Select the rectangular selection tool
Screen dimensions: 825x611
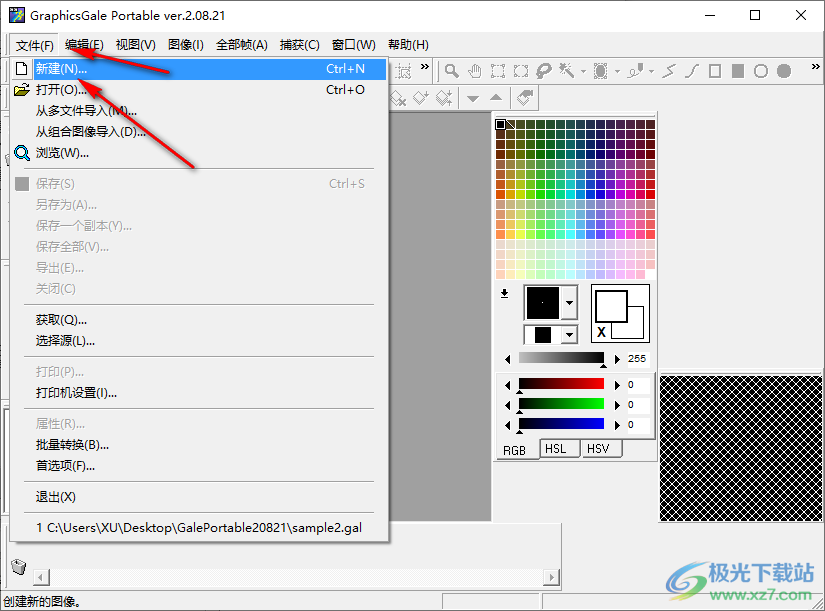(x=498, y=71)
